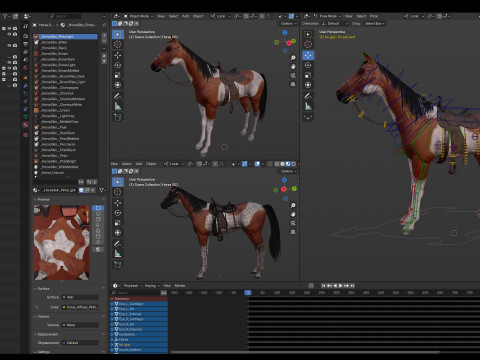This screenshot has height=360, width=480.
Task: Click the pan hand icon in top viewport
Action: click(293, 66)
